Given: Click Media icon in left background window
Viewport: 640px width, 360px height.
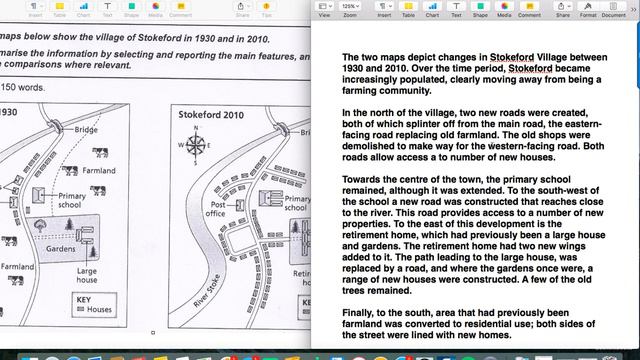Looking at the screenshot, I should (156, 9).
